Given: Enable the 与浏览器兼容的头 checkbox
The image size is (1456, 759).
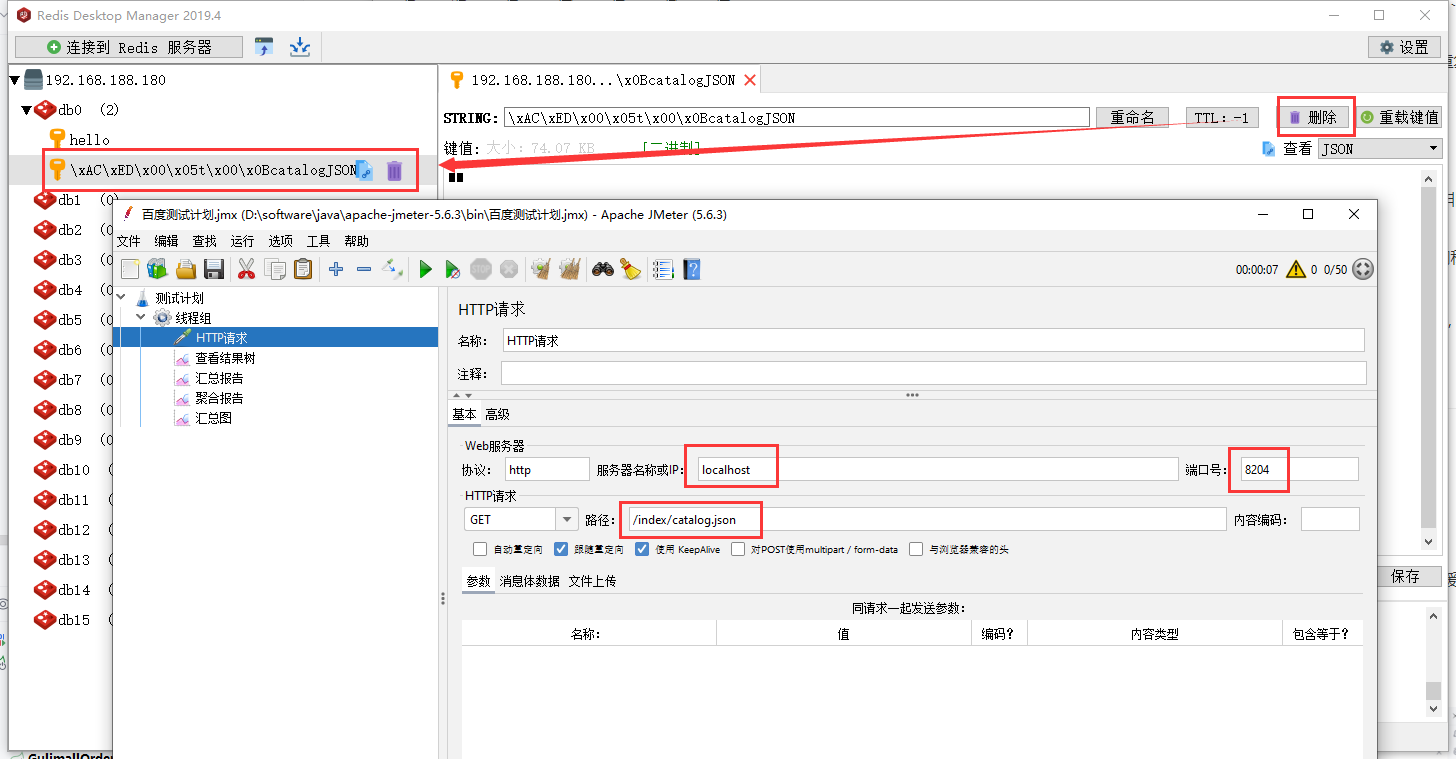Looking at the screenshot, I should click(916, 549).
